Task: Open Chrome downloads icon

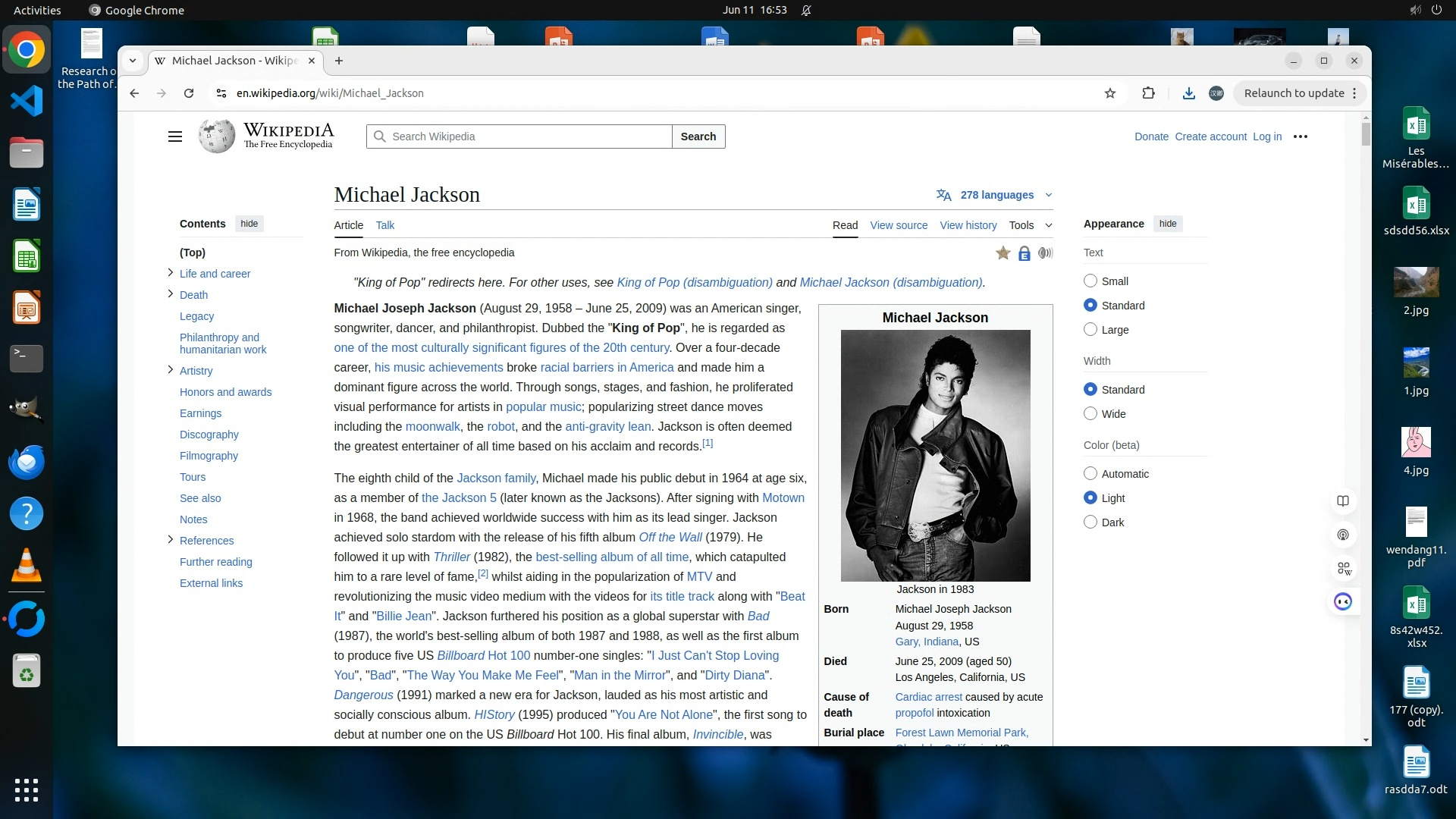Action: [1188, 93]
